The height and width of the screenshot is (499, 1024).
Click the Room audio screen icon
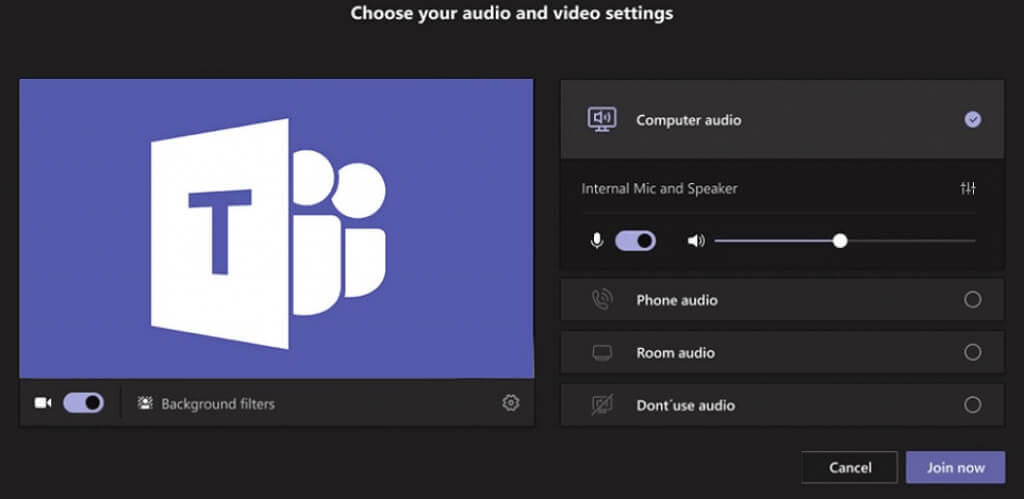(x=601, y=353)
